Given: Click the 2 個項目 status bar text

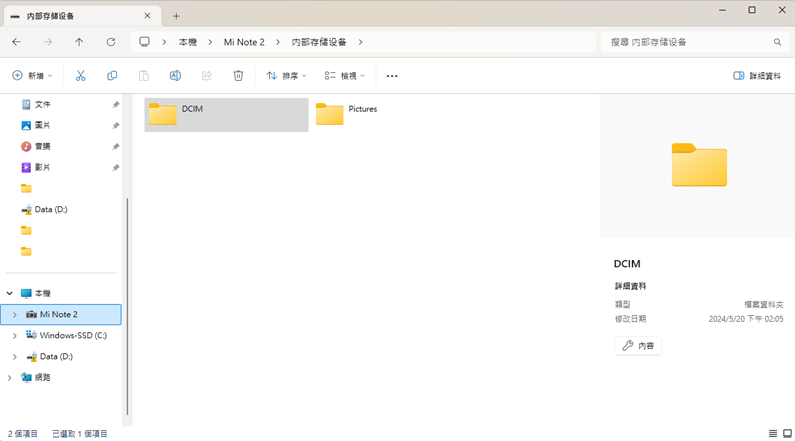Looking at the screenshot, I should coord(23,434).
